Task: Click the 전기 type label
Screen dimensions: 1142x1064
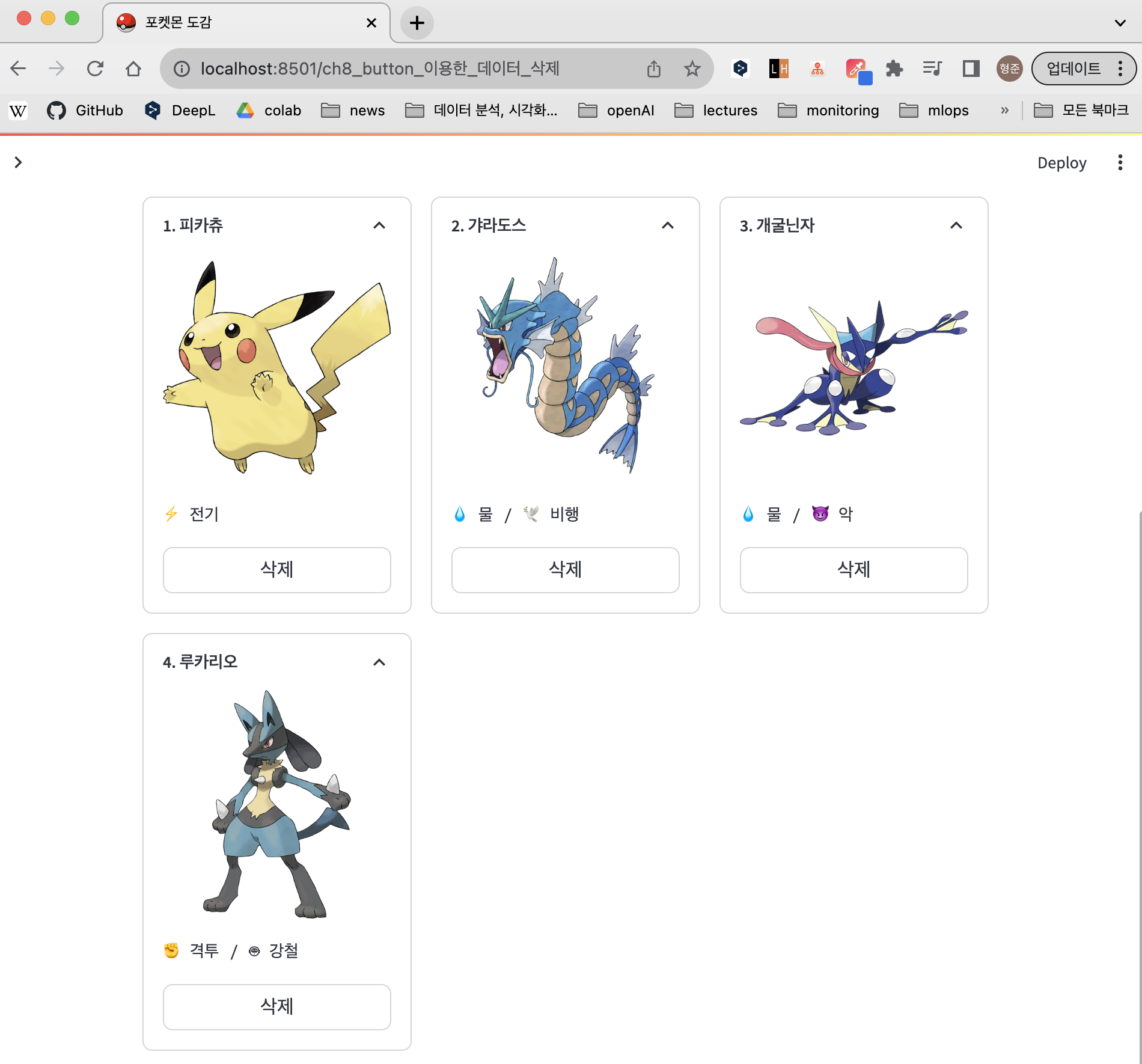Action: [204, 514]
